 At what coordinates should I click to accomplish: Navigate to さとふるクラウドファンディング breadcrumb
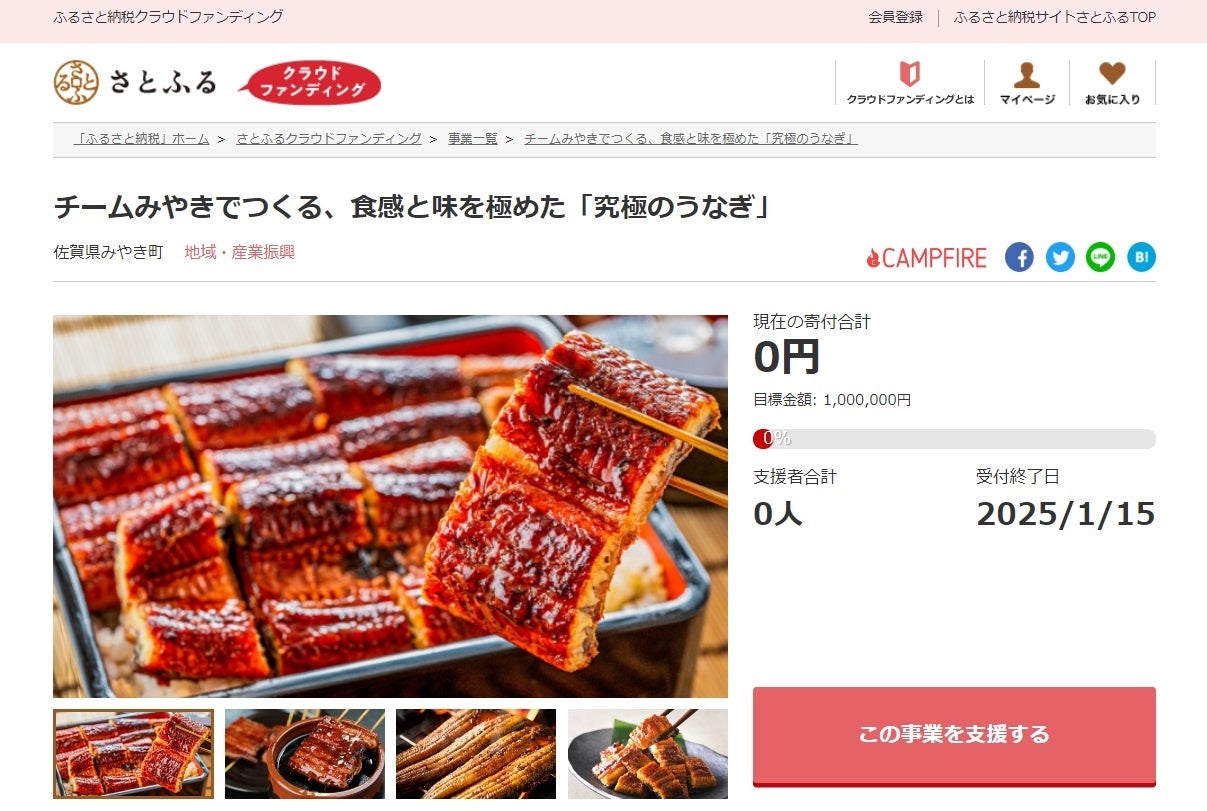pyautogui.click(x=329, y=139)
